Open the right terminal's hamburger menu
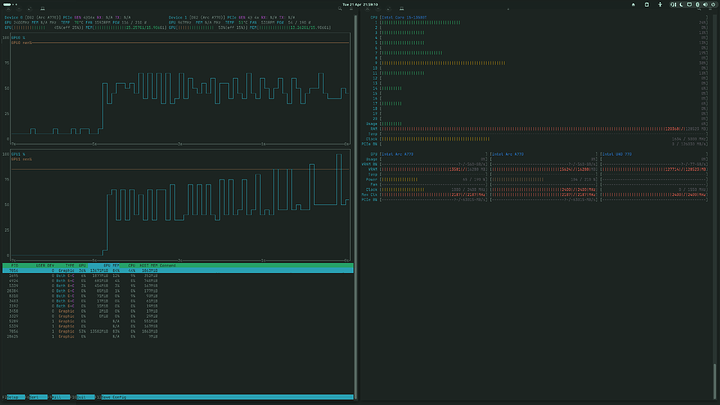Image resolution: width=720 pixels, height=405 pixels. tap(710, 9)
